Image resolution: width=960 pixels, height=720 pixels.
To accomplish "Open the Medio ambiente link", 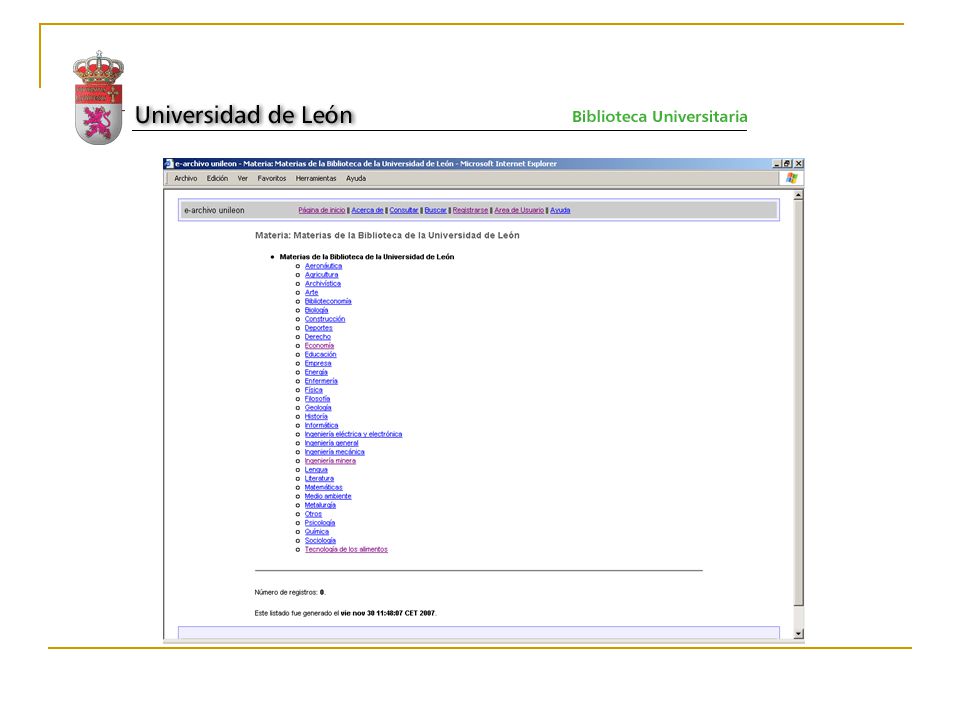I will click(x=328, y=497).
